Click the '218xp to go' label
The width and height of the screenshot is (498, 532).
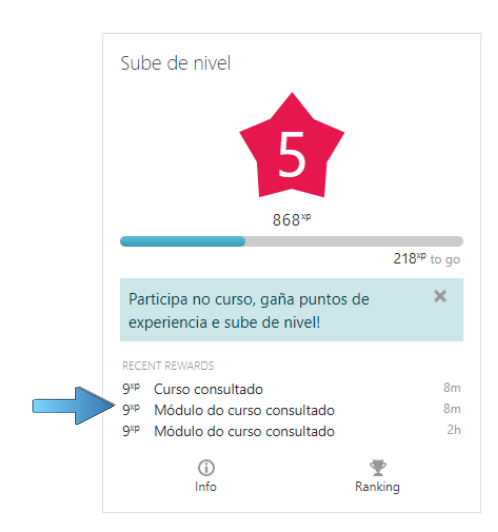(x=426, y=259)
